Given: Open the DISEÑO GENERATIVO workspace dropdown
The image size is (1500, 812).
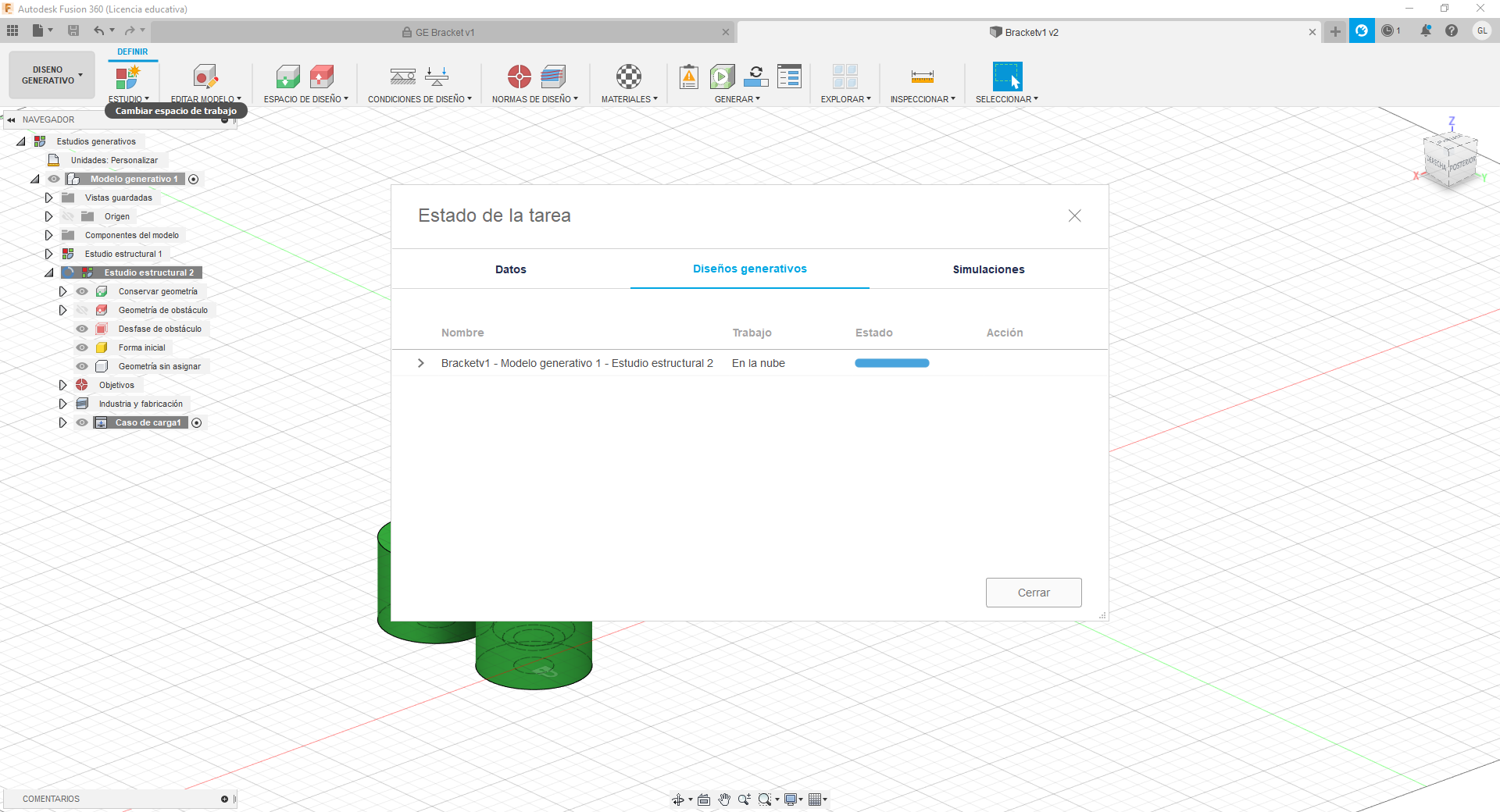Looking at the screenshot, I should click(52, 75).
